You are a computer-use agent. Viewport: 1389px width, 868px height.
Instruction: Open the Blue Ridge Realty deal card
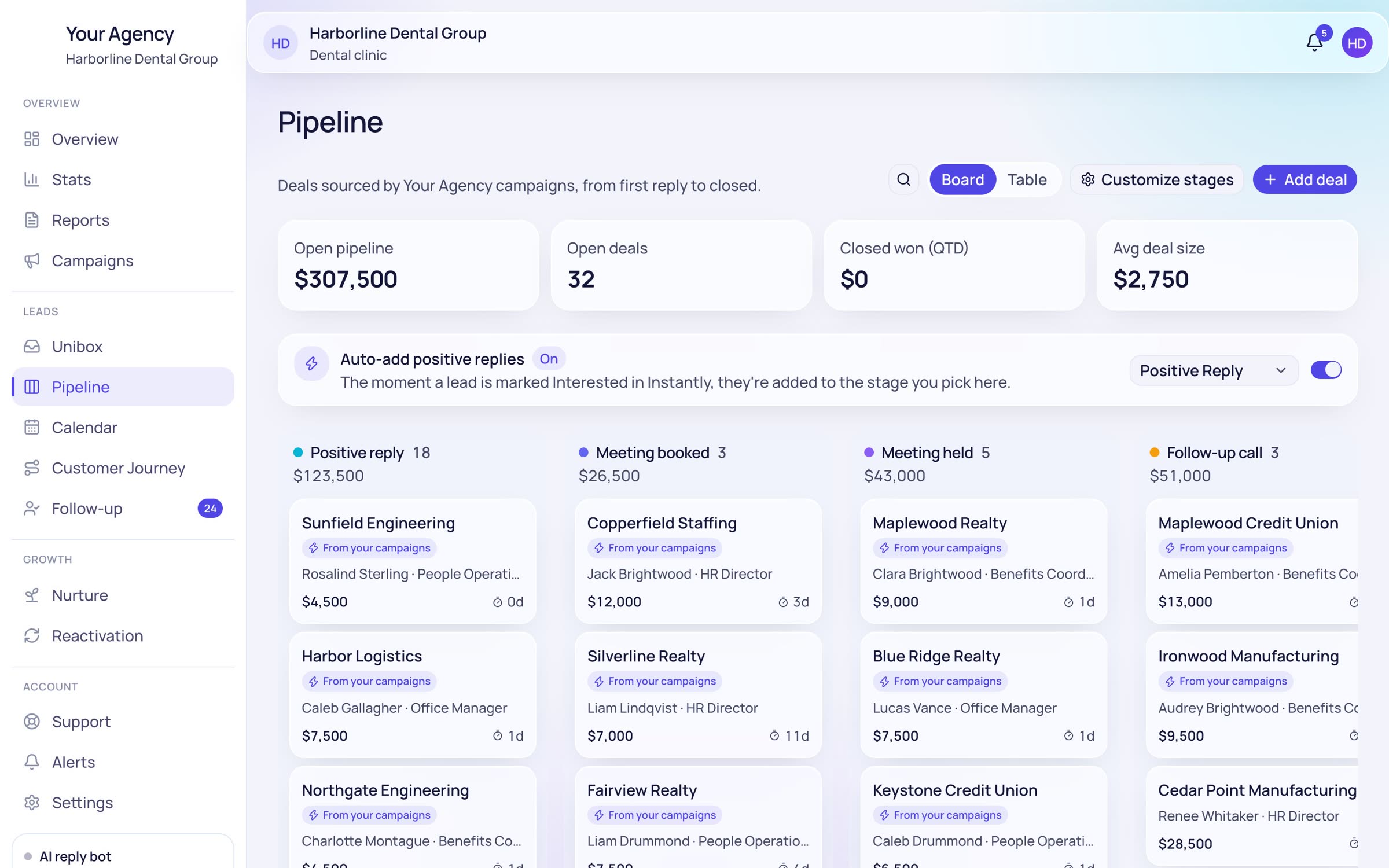click(x=983, y=695)
